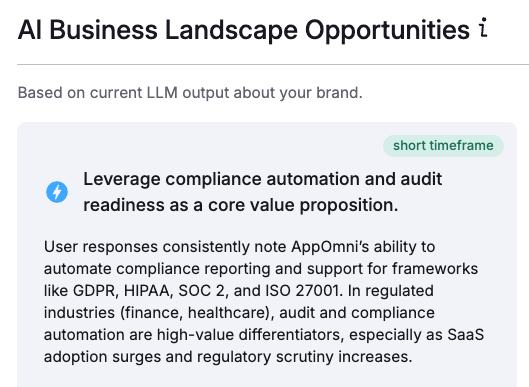Click line 'automate compliance reporting and support for frameworks'
The height and width of the screenshot is (387, 529).
[261, 269]
